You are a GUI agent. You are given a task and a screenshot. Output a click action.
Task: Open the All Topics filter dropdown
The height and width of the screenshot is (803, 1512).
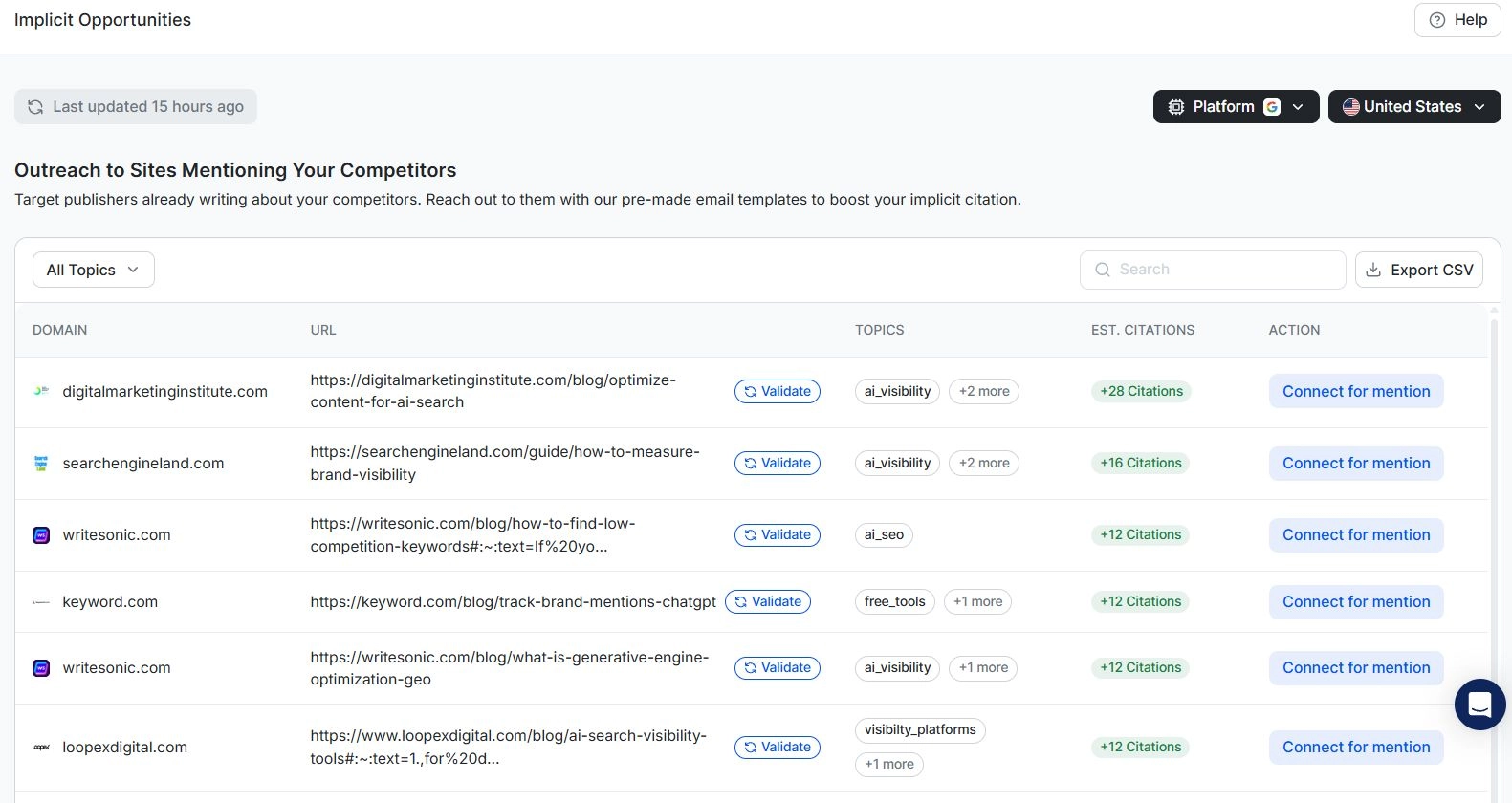[93, 271]
